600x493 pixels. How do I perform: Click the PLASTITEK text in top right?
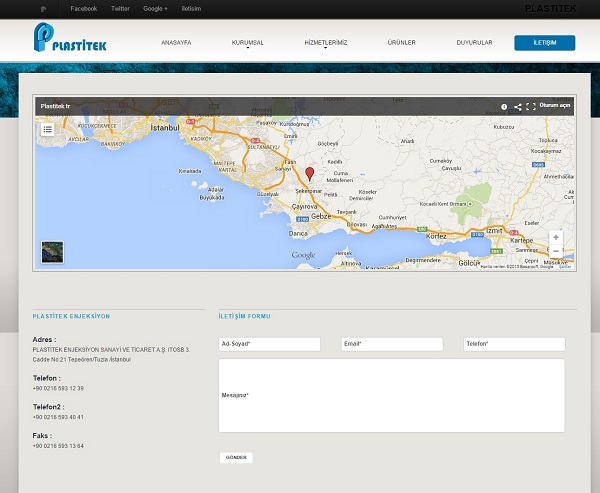pos(550,9)
